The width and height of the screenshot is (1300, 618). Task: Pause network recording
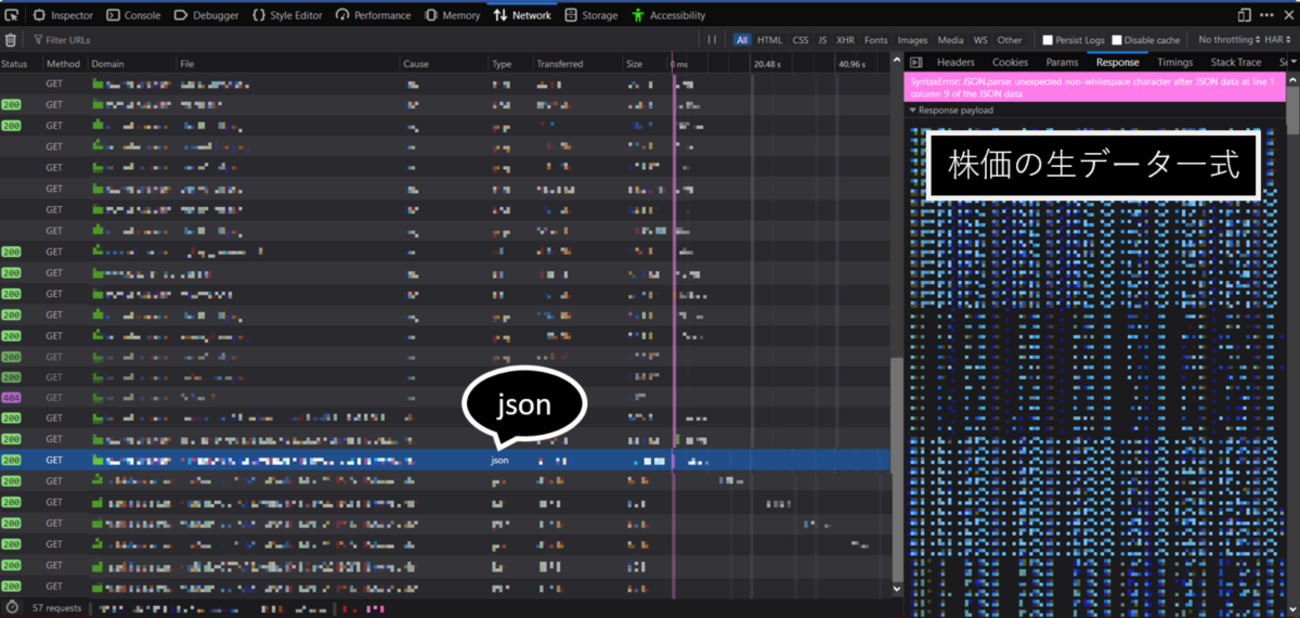(x=712, y=40)
